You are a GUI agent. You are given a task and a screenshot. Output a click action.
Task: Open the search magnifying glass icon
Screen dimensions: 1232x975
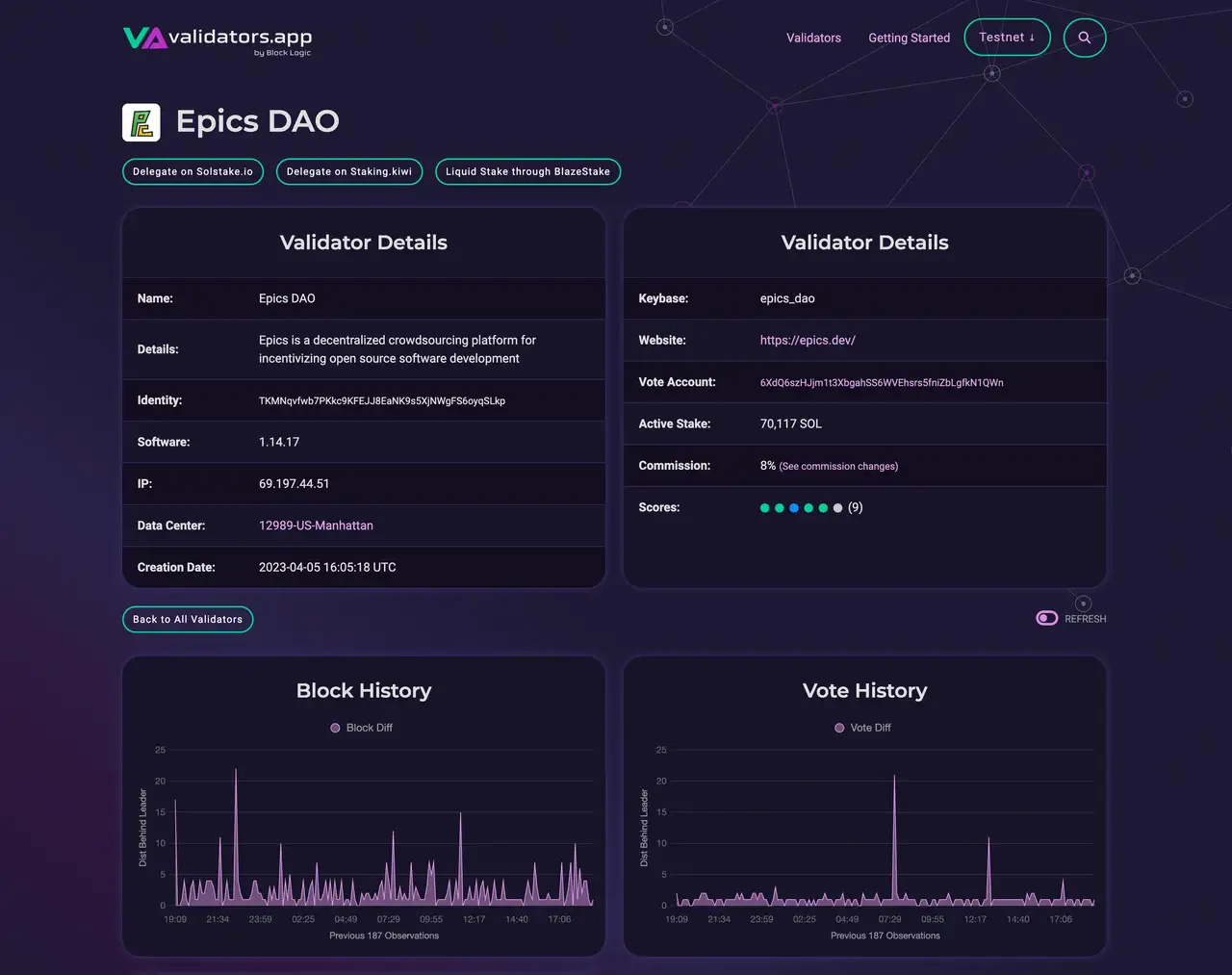tap(1084, 38)
